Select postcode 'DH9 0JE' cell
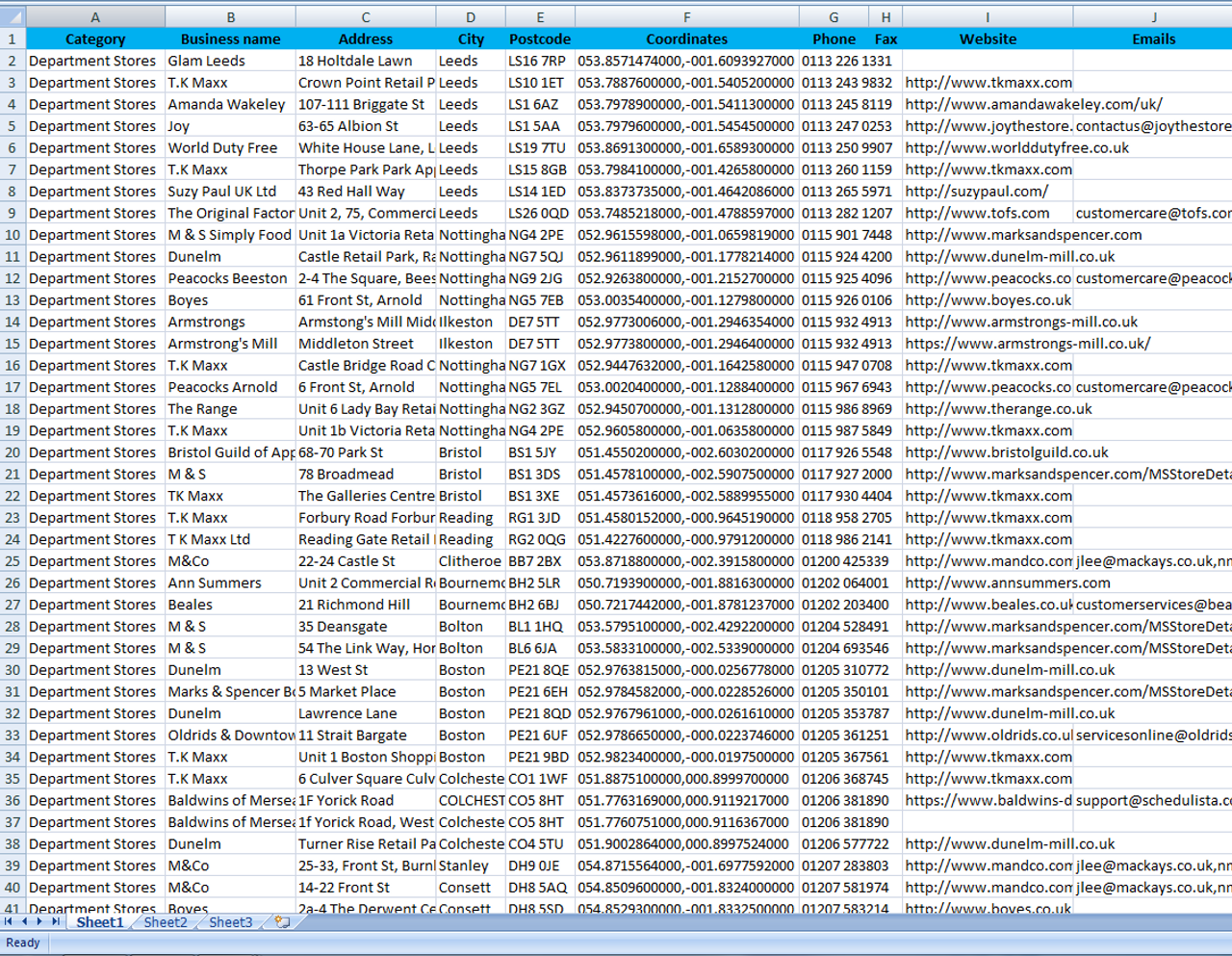The width and height of the screenshot is (1232, 956). click(x=540, y=866)
